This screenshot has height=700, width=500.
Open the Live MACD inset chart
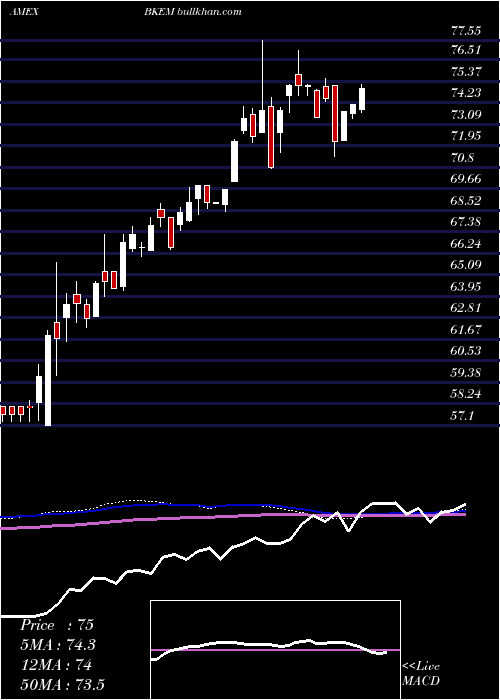click(275, 650)
